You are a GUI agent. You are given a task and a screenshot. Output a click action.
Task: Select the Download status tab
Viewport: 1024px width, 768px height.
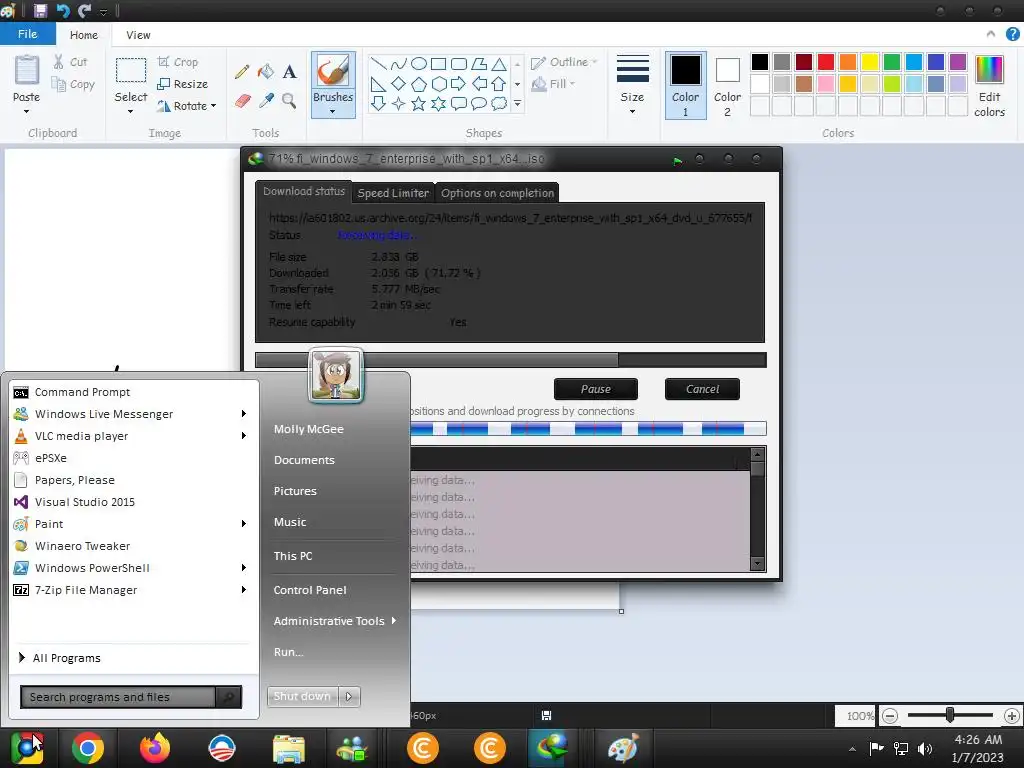tap(304, 191)
